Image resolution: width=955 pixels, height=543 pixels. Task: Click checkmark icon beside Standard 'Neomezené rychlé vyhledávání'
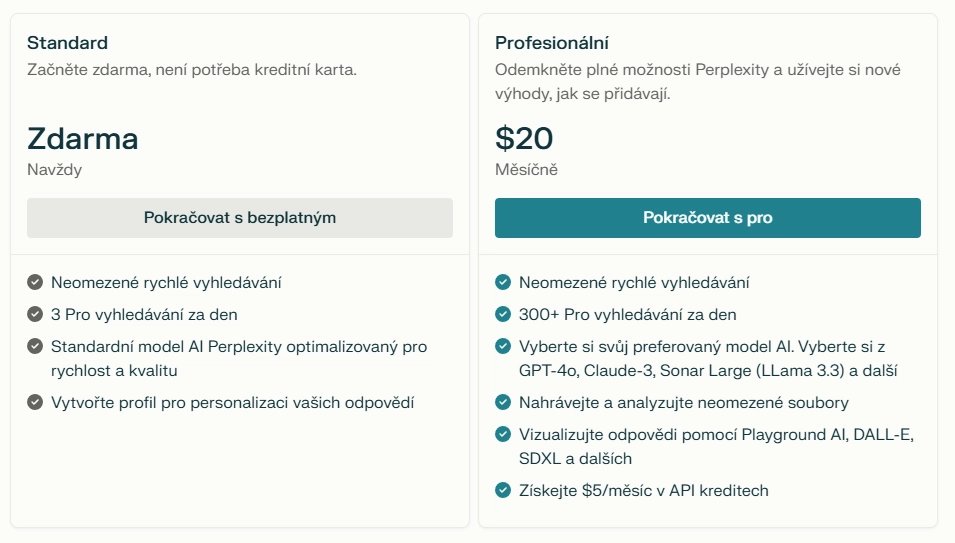pos(35,283)
